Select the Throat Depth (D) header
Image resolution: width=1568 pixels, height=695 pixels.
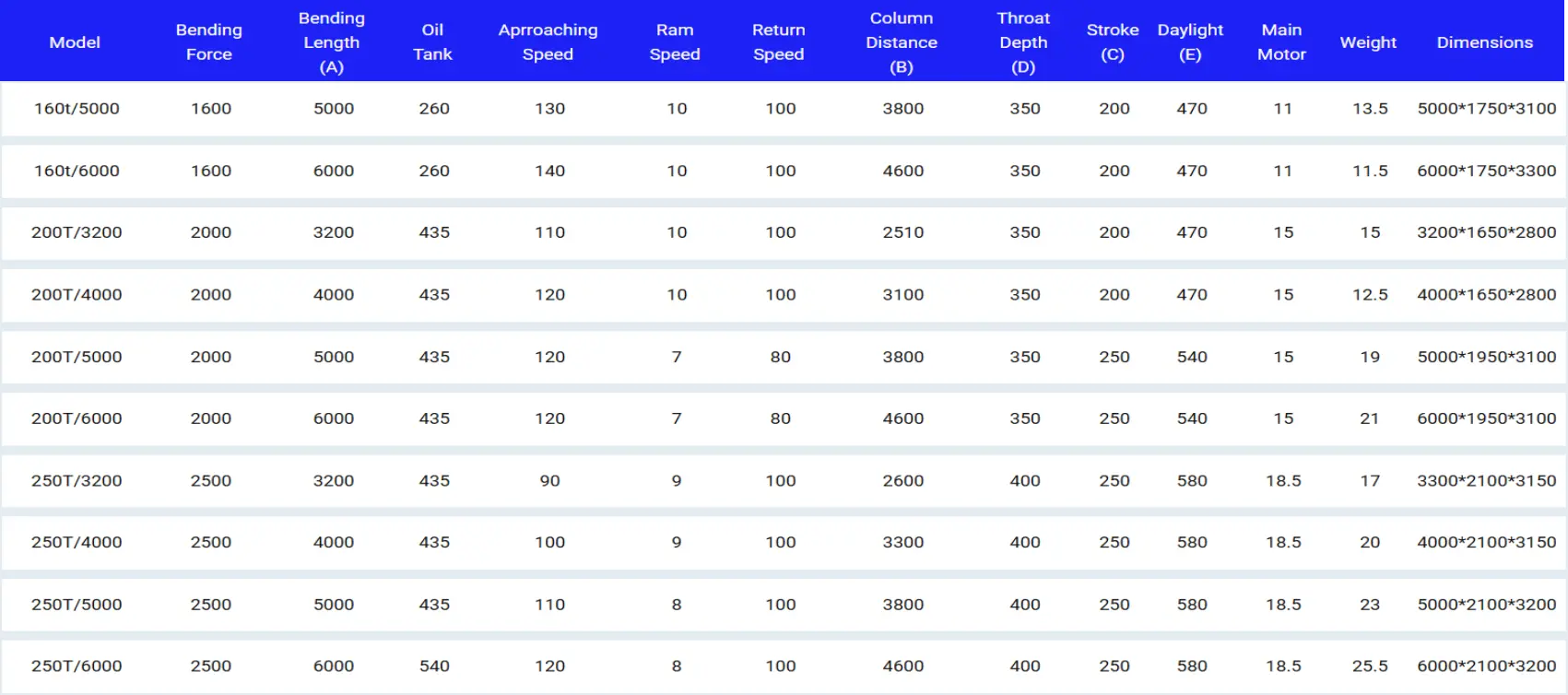1023,42
